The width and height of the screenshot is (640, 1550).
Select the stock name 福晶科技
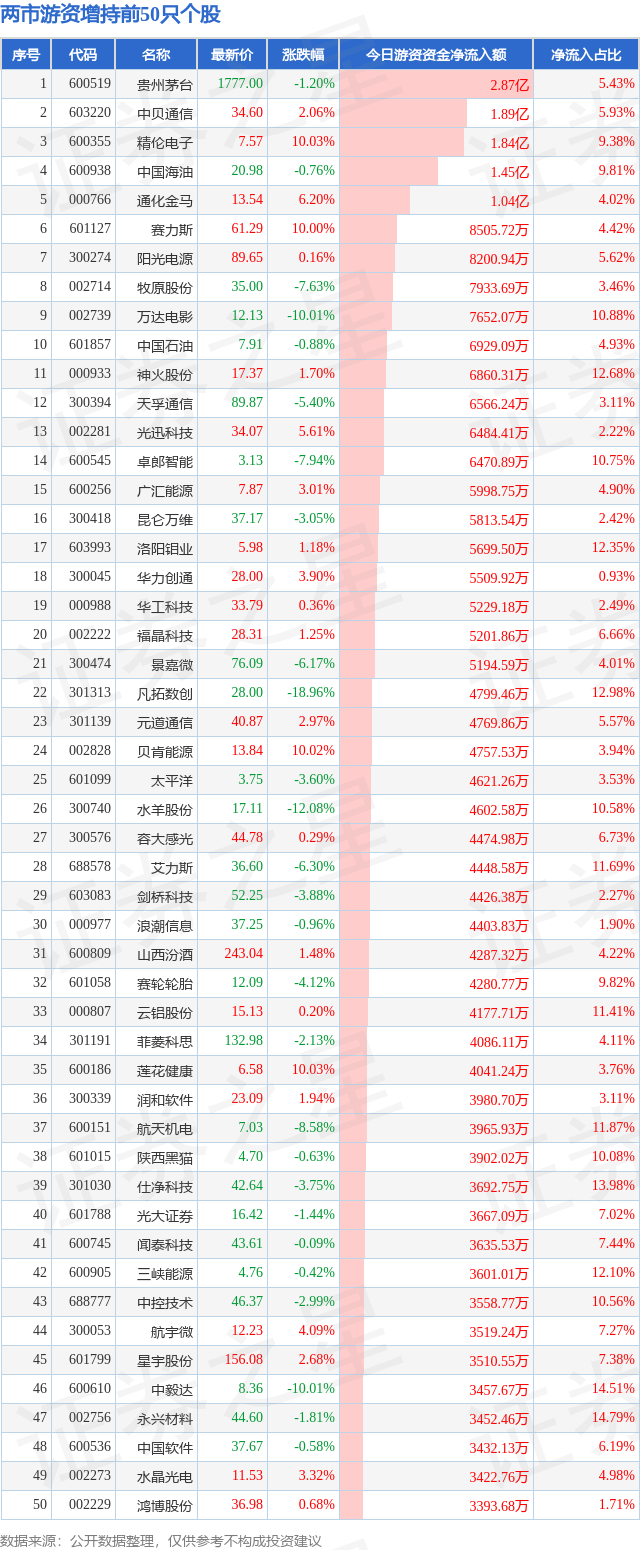pos(166,635)
